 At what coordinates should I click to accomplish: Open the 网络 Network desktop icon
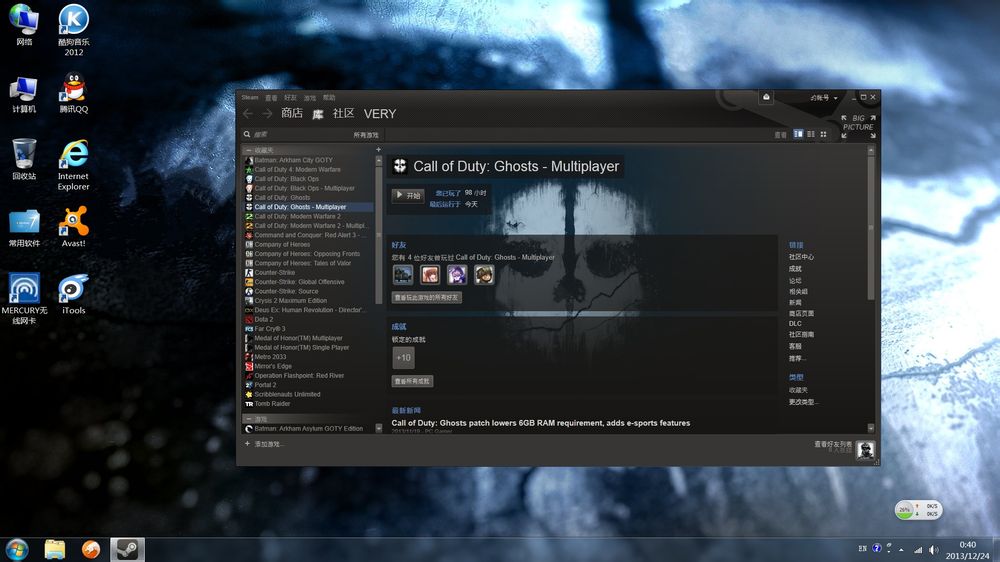click(24, 26)
